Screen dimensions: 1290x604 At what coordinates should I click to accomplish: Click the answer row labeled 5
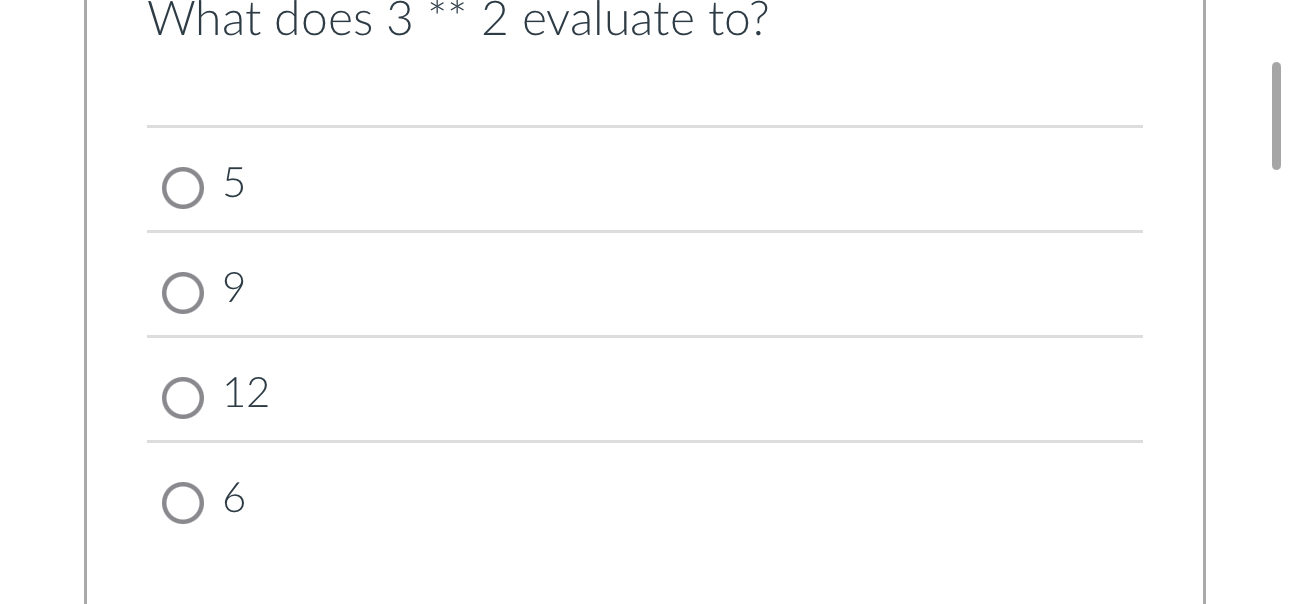500,185
